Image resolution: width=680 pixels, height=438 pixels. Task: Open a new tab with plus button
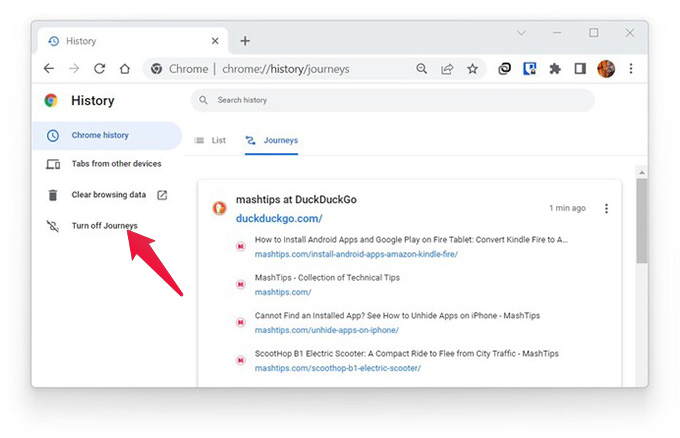click(x=245, y=41)
